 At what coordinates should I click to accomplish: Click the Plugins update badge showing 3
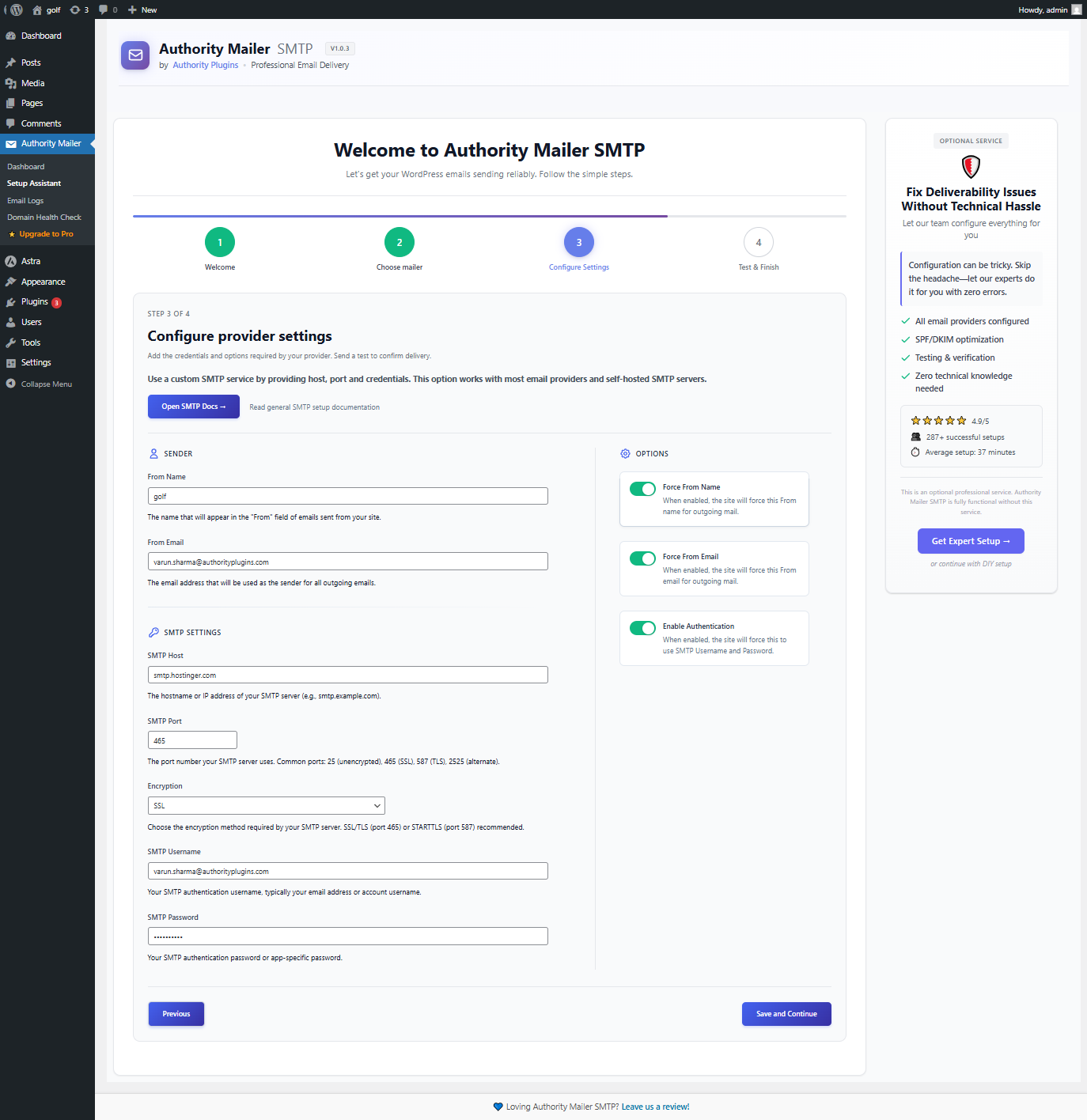coord(56,303)
